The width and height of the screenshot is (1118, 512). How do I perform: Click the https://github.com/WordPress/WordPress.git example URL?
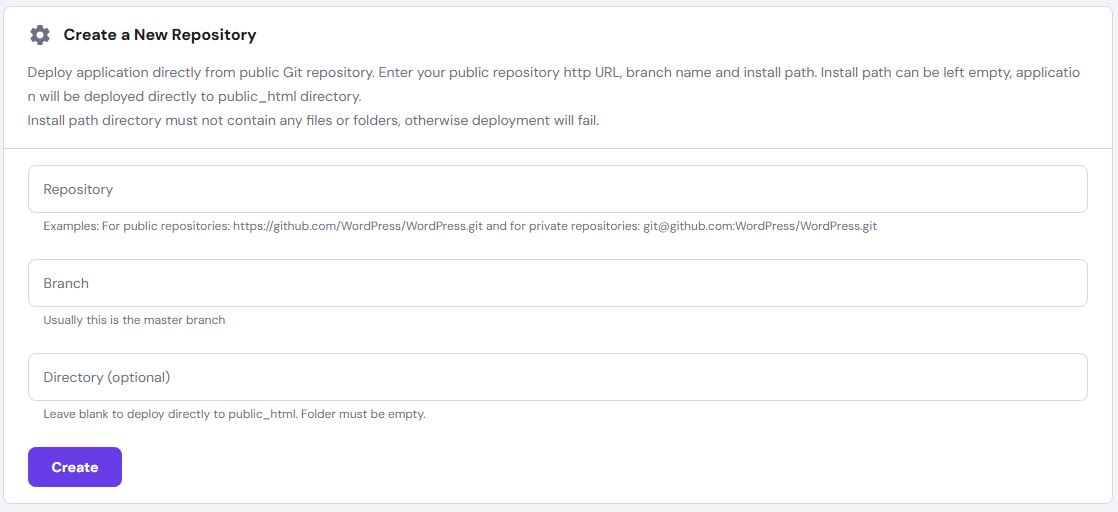point(358,226)
